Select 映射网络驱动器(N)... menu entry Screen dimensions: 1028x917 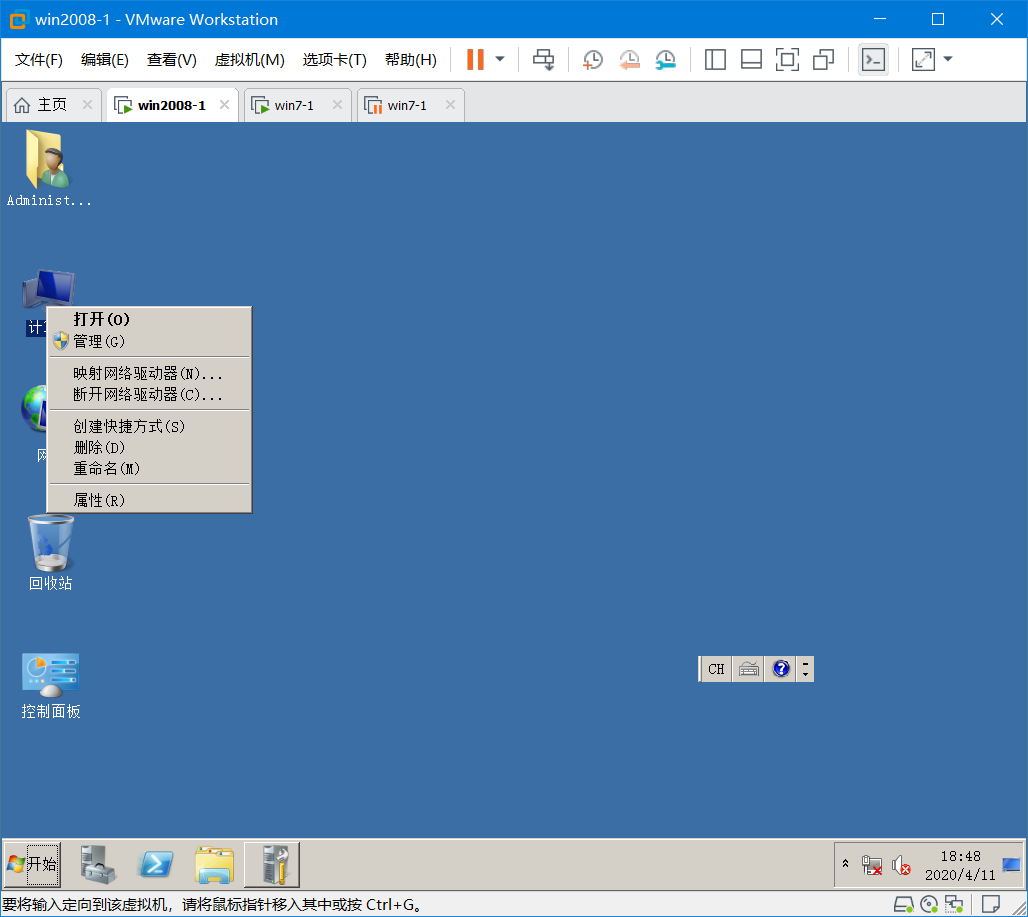(149, 374)
